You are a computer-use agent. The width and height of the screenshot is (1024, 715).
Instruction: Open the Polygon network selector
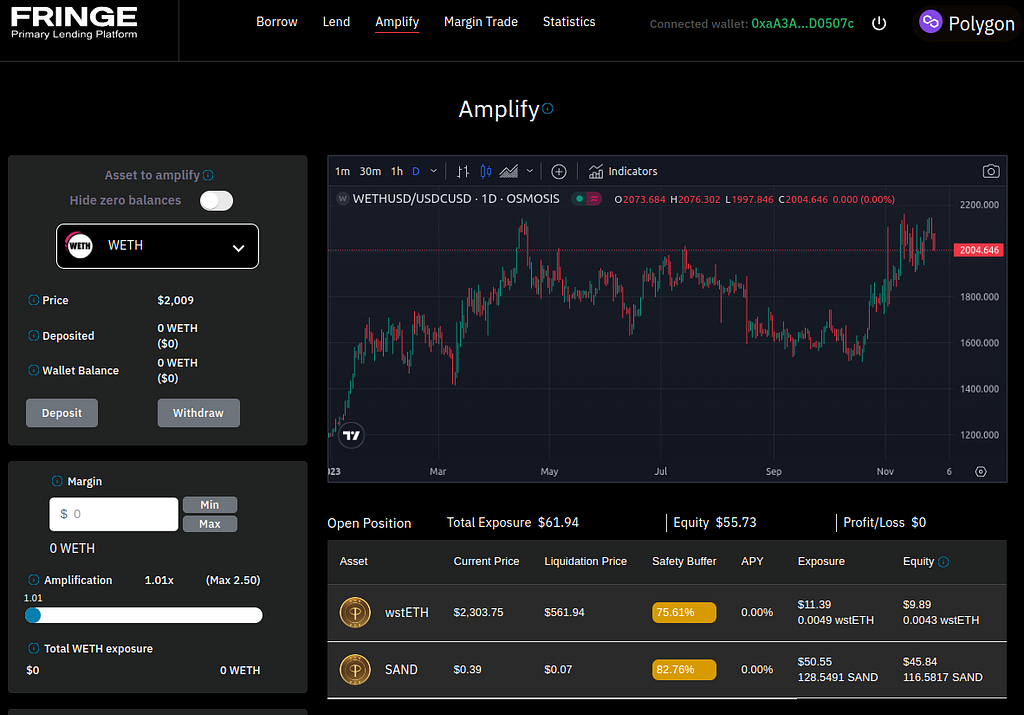point(967,23)
